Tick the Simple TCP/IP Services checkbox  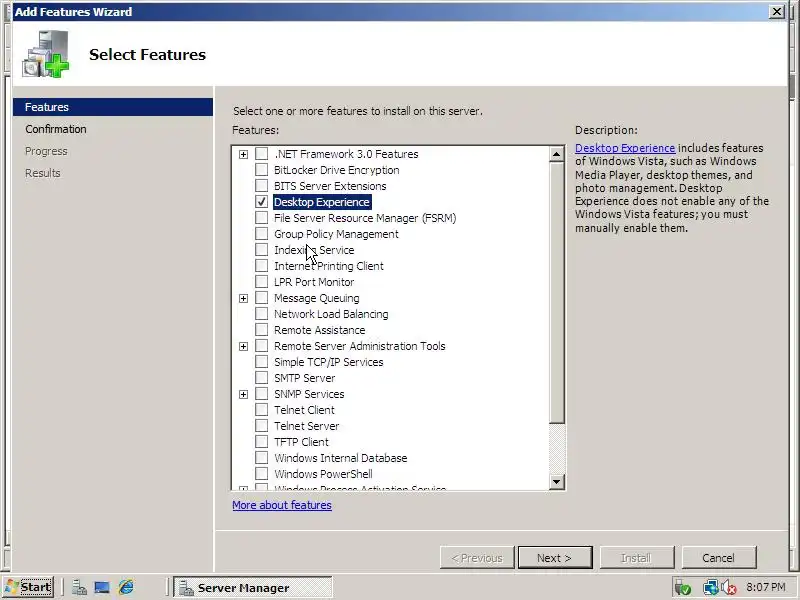261,362
